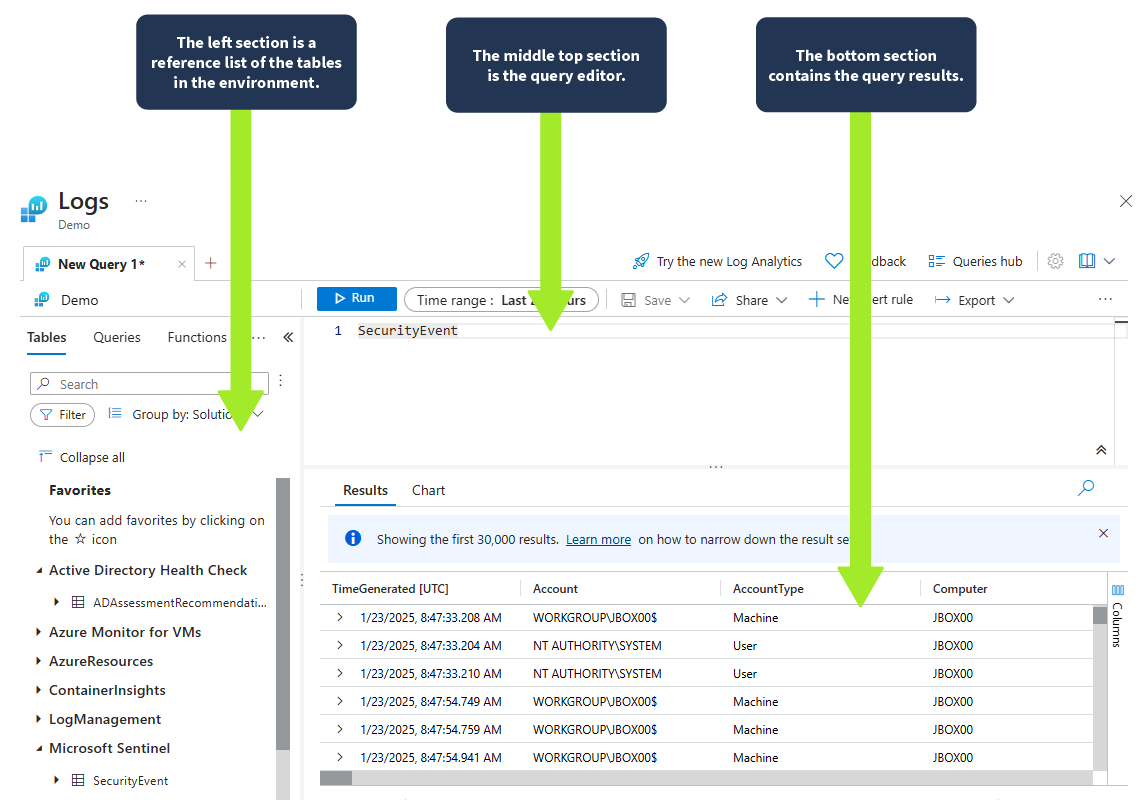Switch to the Queries tab
Image resolution: width=1140 pixels, height=800 pixels.
116,337
